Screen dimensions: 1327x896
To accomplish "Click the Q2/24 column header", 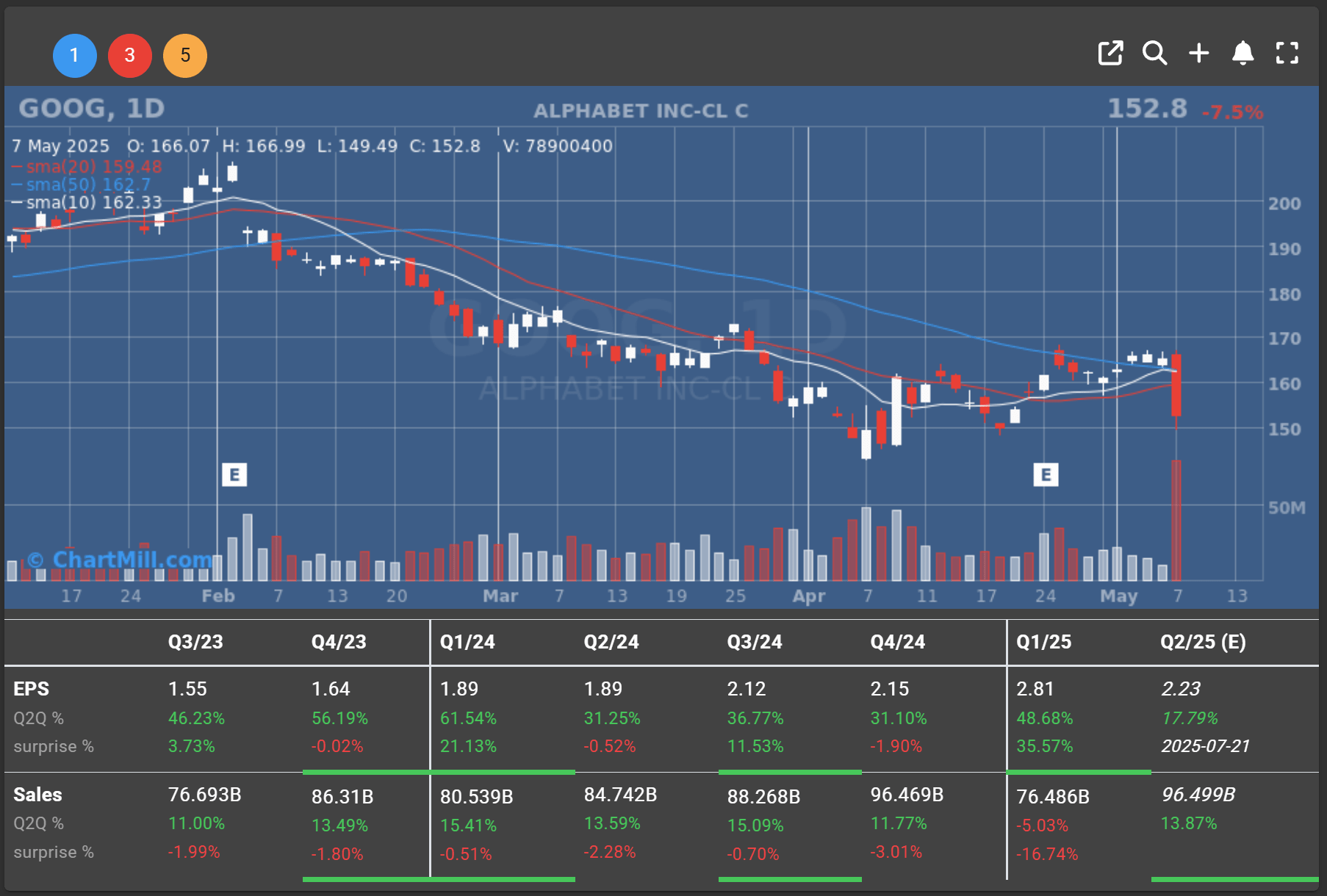I will (x=611, y=642).
